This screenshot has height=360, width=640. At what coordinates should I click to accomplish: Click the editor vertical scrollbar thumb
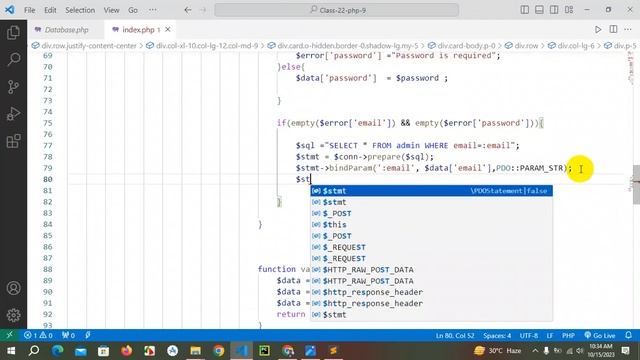(636, 184)
